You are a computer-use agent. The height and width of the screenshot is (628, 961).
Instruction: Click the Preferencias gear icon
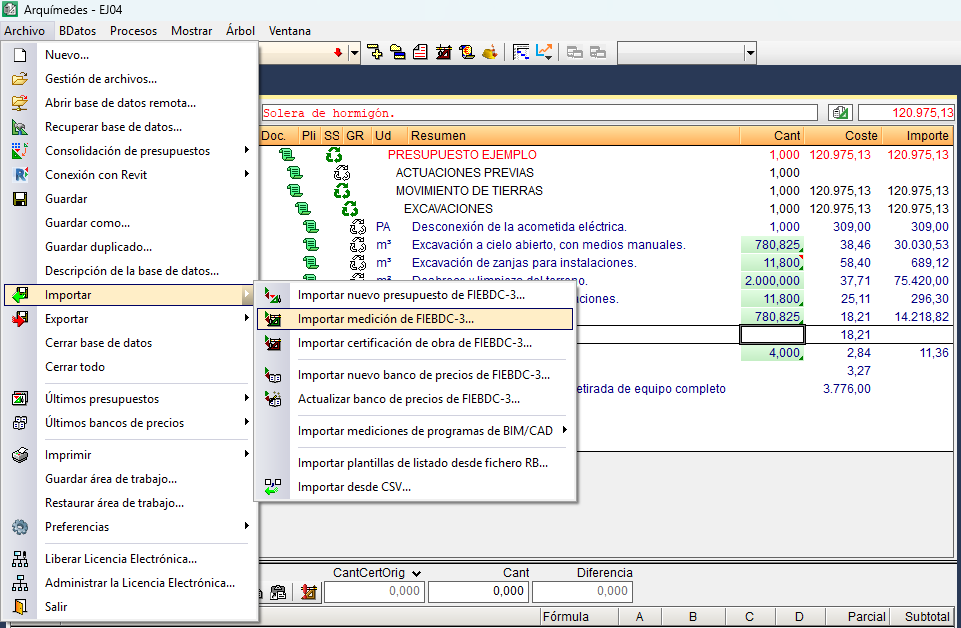(19, 527)
